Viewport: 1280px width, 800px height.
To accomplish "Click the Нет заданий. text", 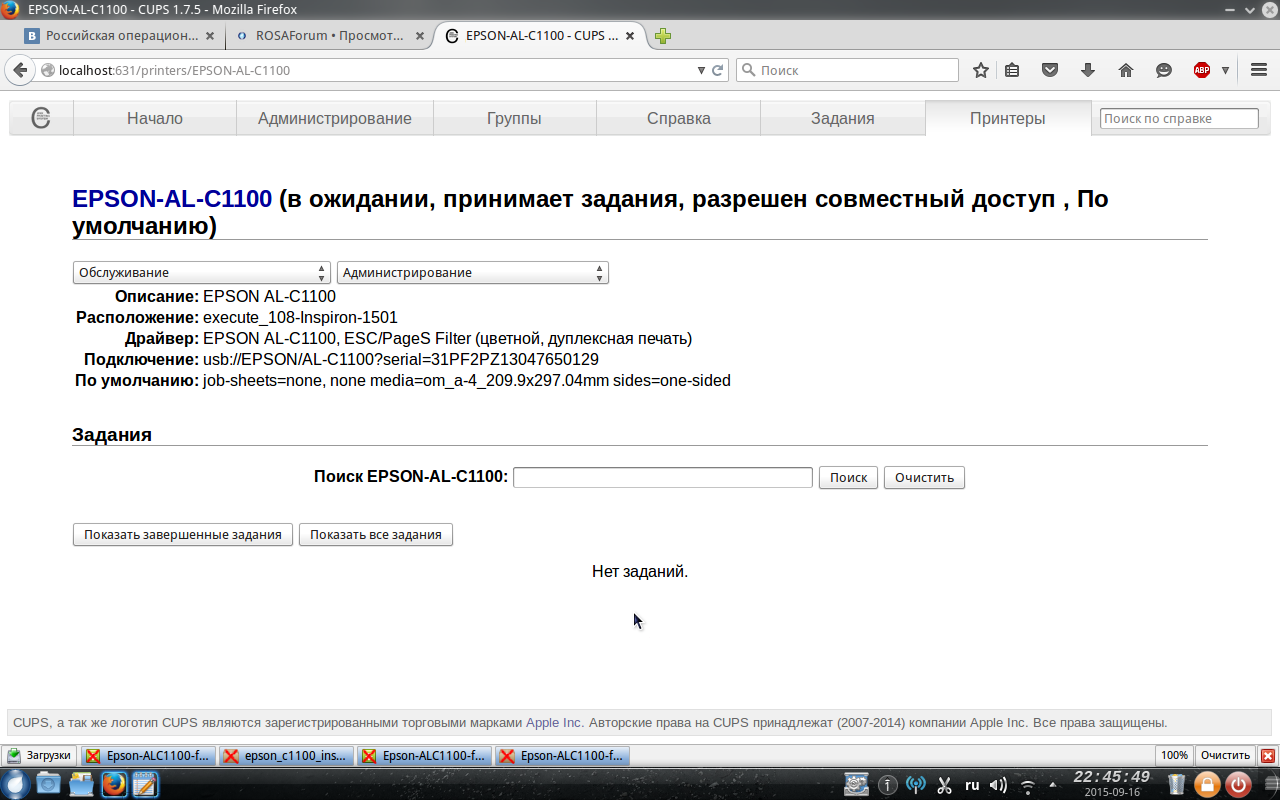I will coord(640,572).
